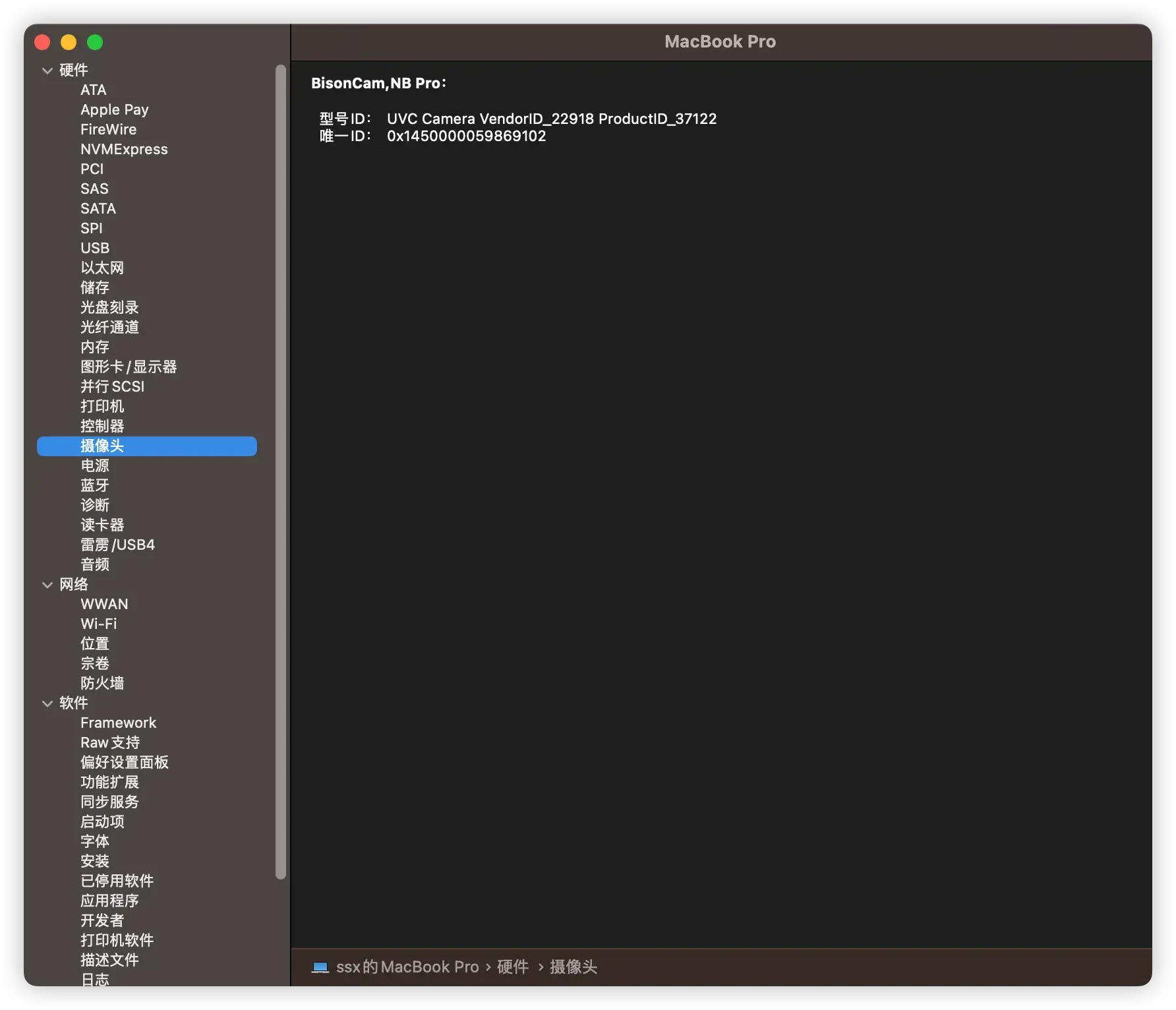
Task: View USB device information
Action: (x=95, y=248)
